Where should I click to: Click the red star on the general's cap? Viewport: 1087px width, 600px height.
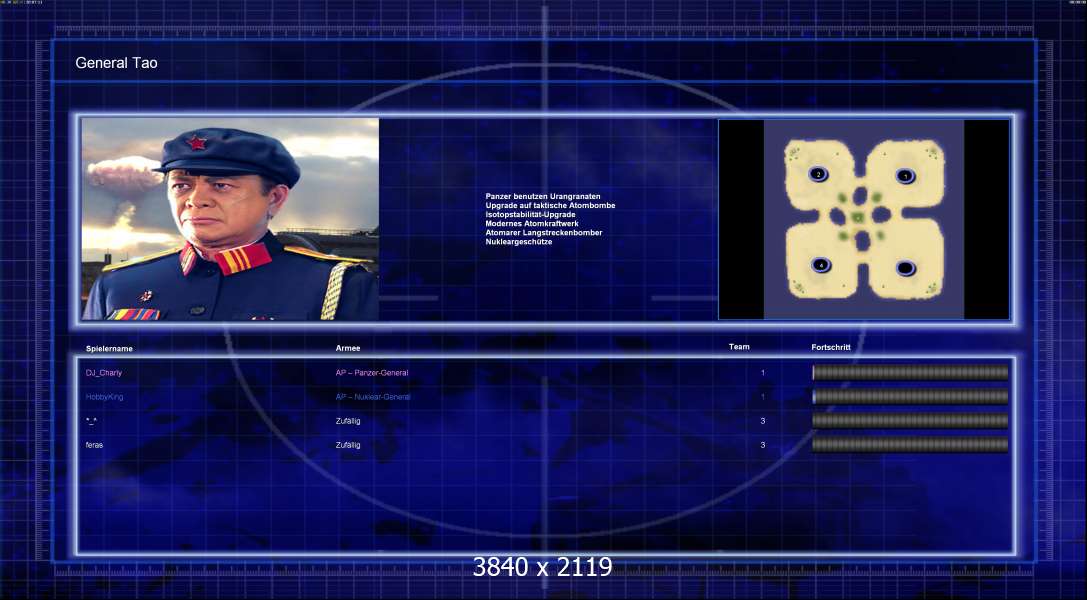coord(196,143)
